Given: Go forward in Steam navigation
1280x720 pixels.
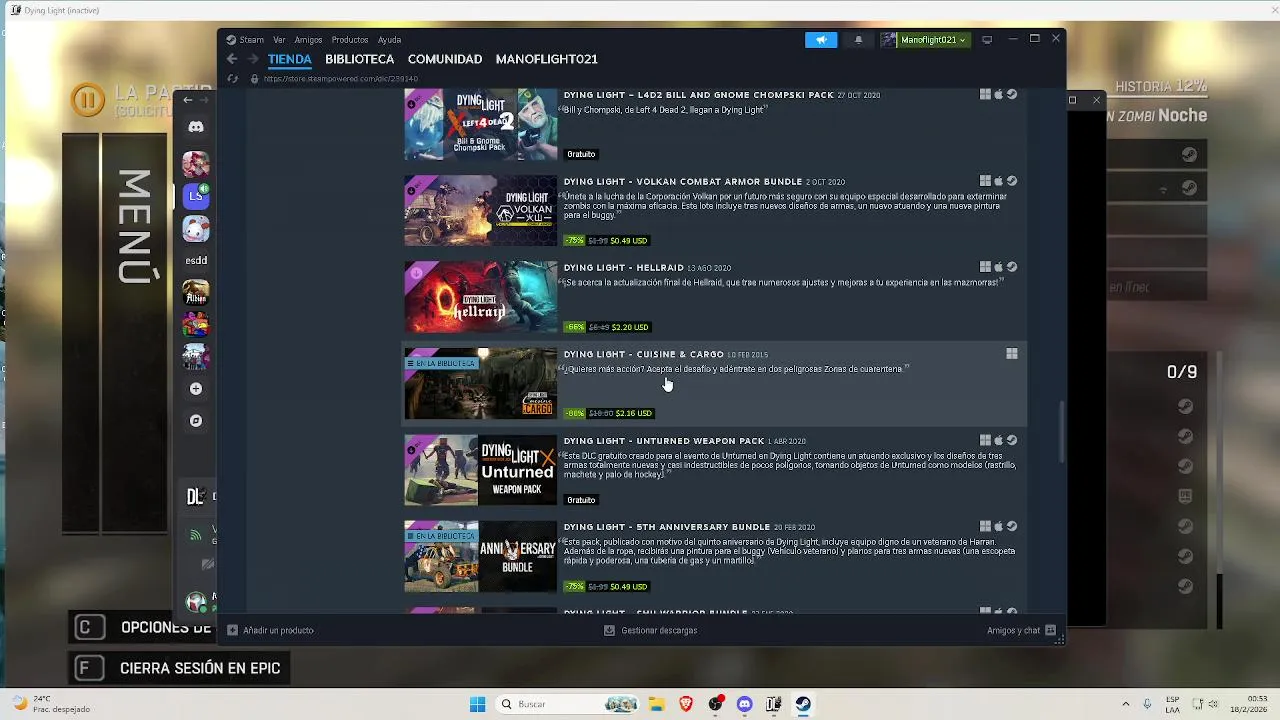Looking at the screenshot, I should point(253,59).
